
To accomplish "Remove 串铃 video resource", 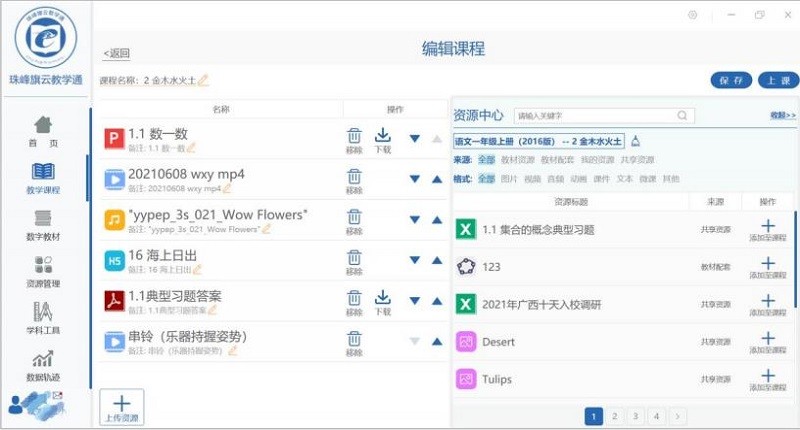I will [x=354, y=344].
